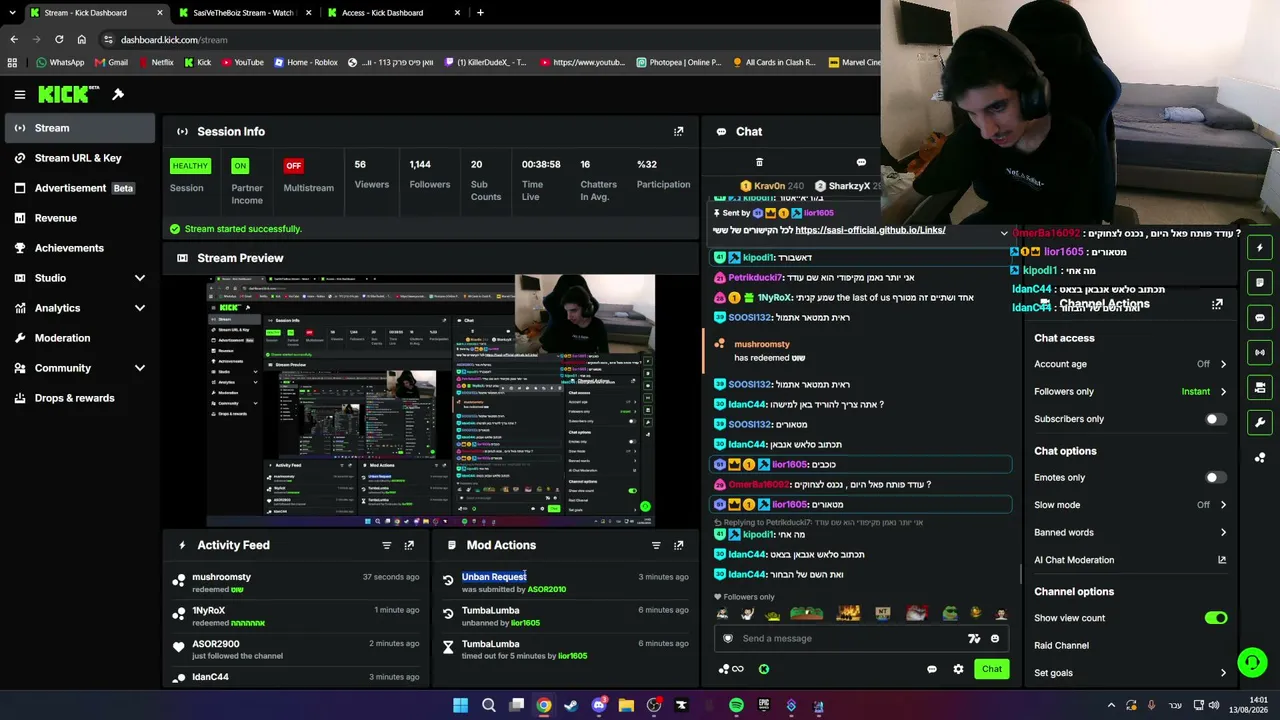Open the Moderation page
Viewport: 1280px width, 720px height.
(x=78, y=338)
